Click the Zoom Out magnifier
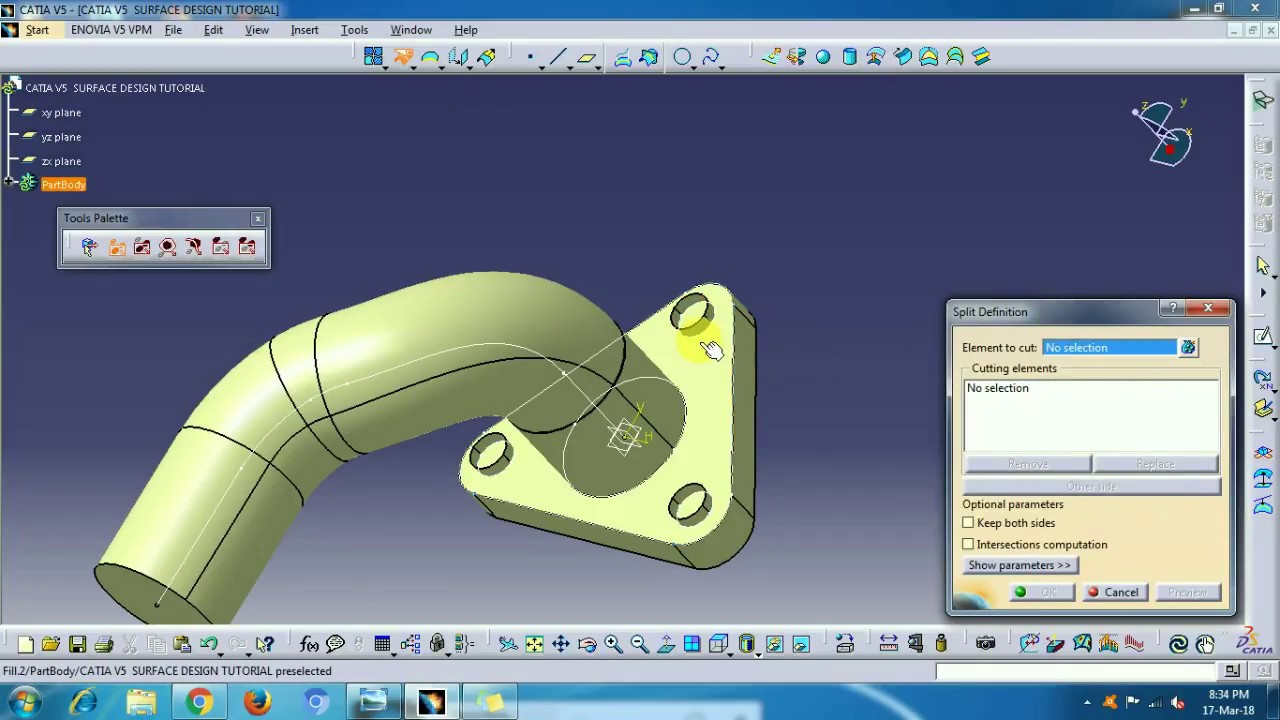 [639, 645]
